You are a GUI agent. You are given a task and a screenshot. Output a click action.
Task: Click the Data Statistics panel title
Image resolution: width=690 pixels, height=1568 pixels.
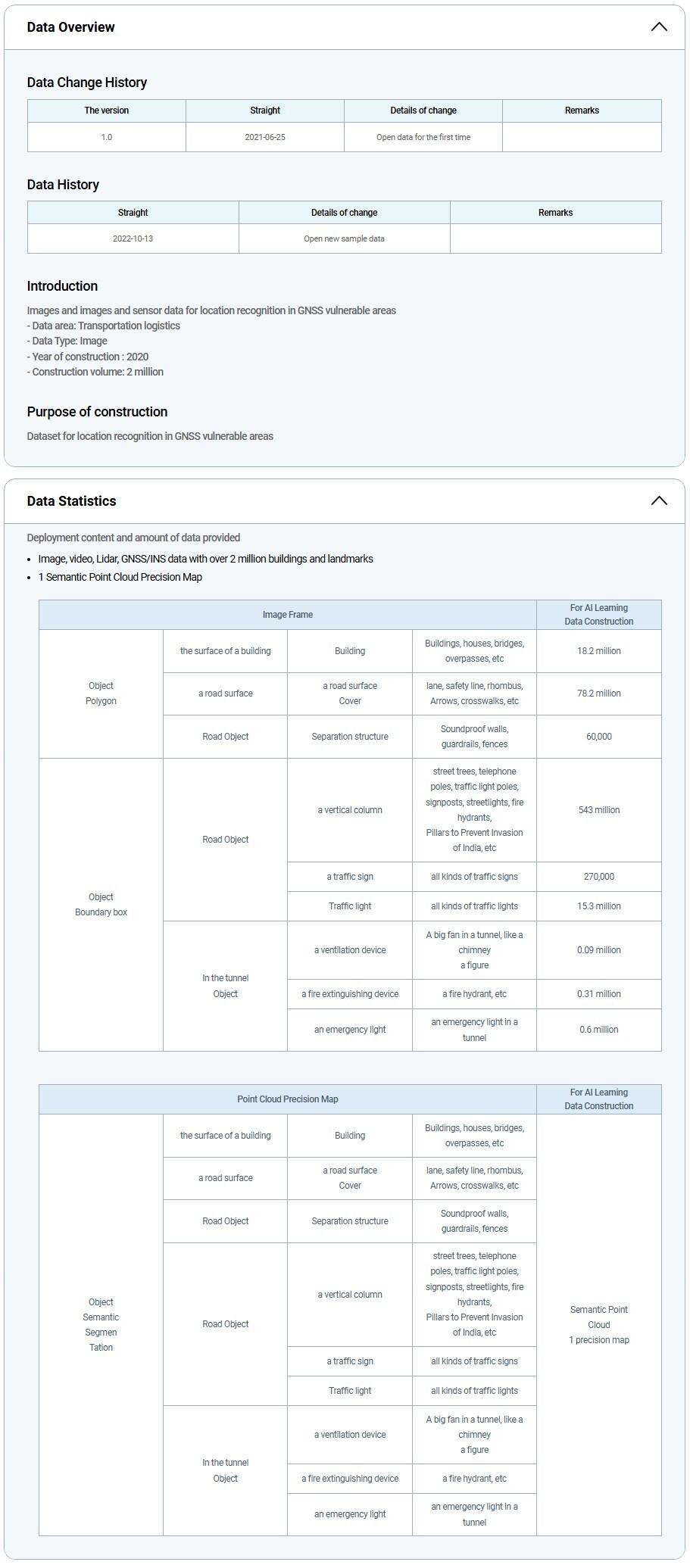pos(71,501)
